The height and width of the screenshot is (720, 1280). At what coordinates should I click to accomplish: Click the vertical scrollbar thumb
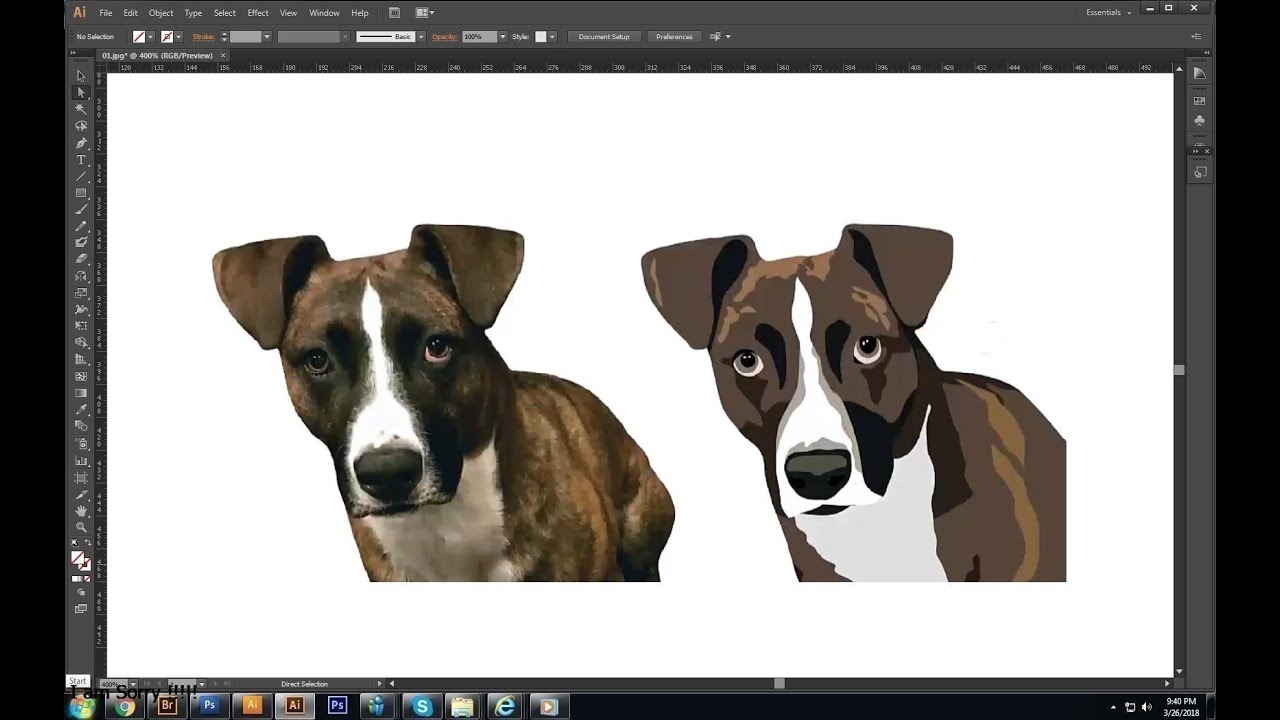pos(1179,370)
